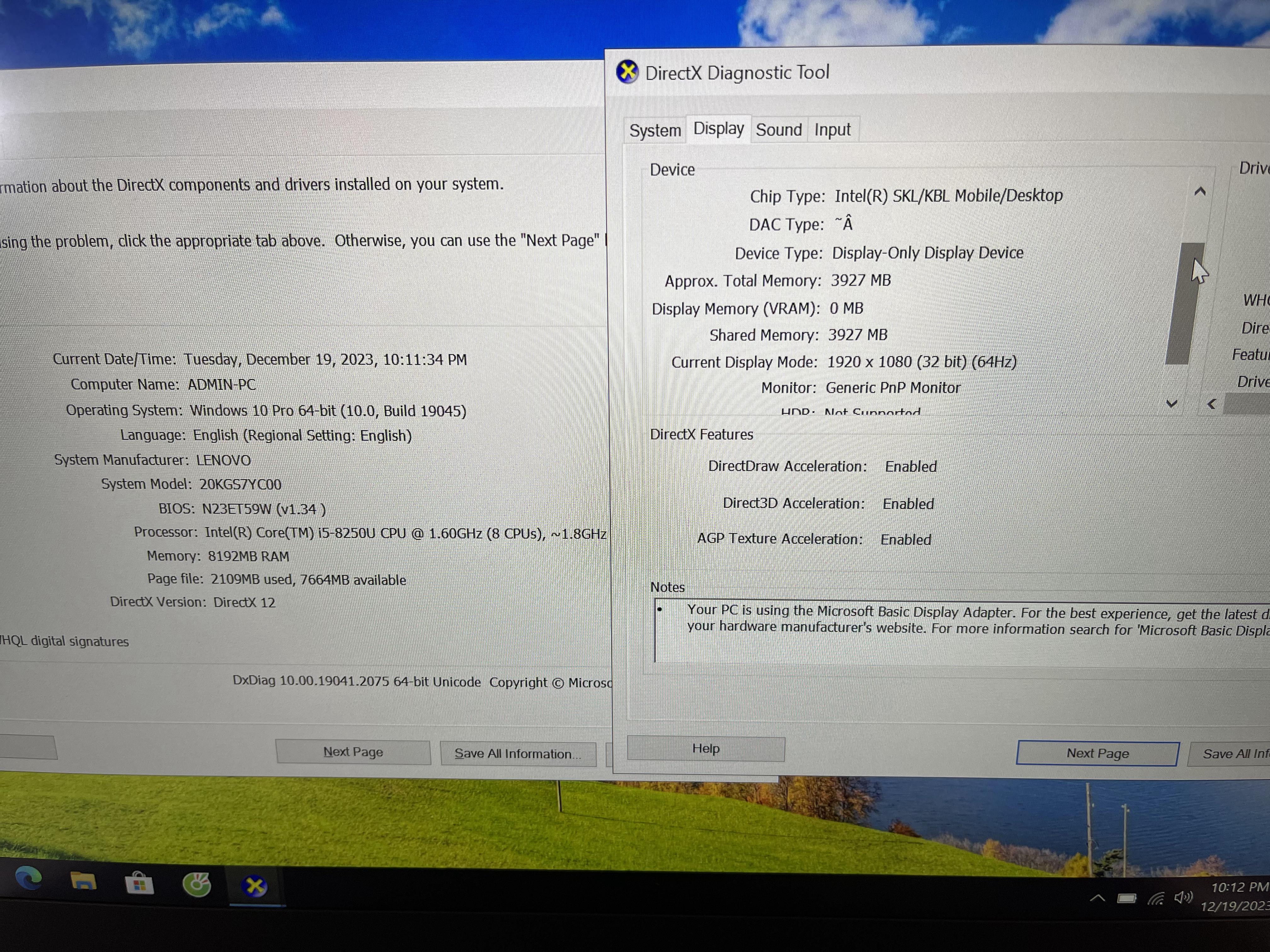Click Memory 8192MB RAM text
1270x952 pixels.
(218, 556)
